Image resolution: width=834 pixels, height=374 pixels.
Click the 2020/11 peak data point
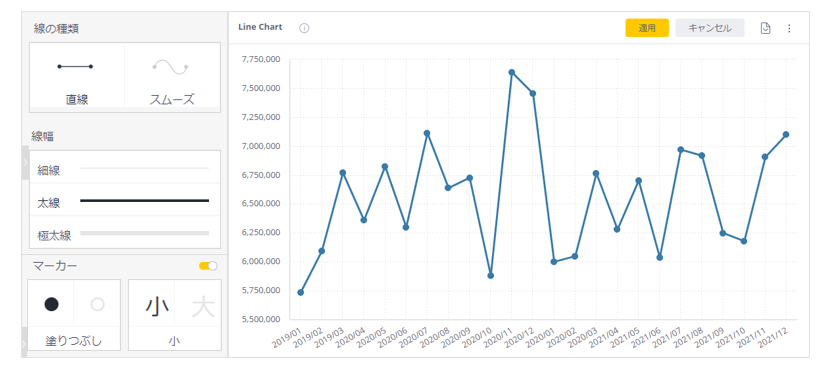click(x=511, y=72)
